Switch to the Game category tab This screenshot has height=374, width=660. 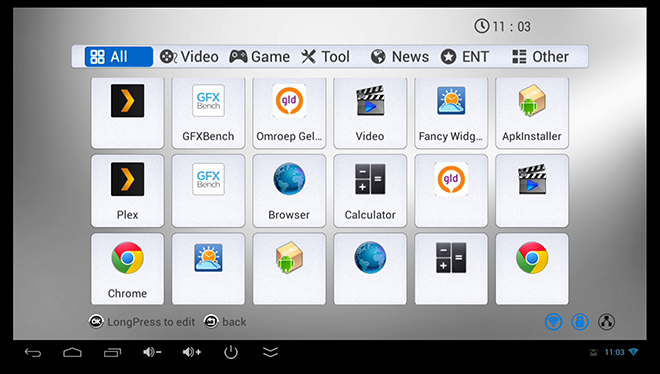point(259,56)
